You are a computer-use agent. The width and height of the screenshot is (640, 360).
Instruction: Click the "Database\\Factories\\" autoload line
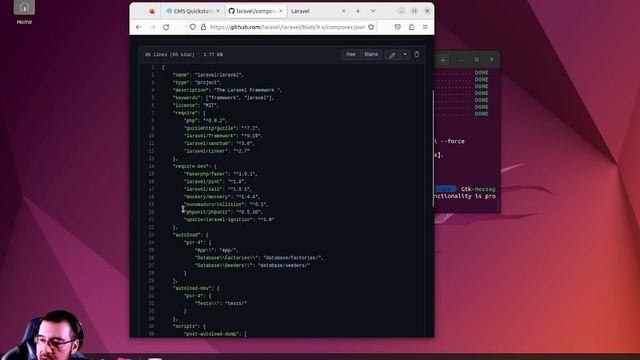(259, 258)
